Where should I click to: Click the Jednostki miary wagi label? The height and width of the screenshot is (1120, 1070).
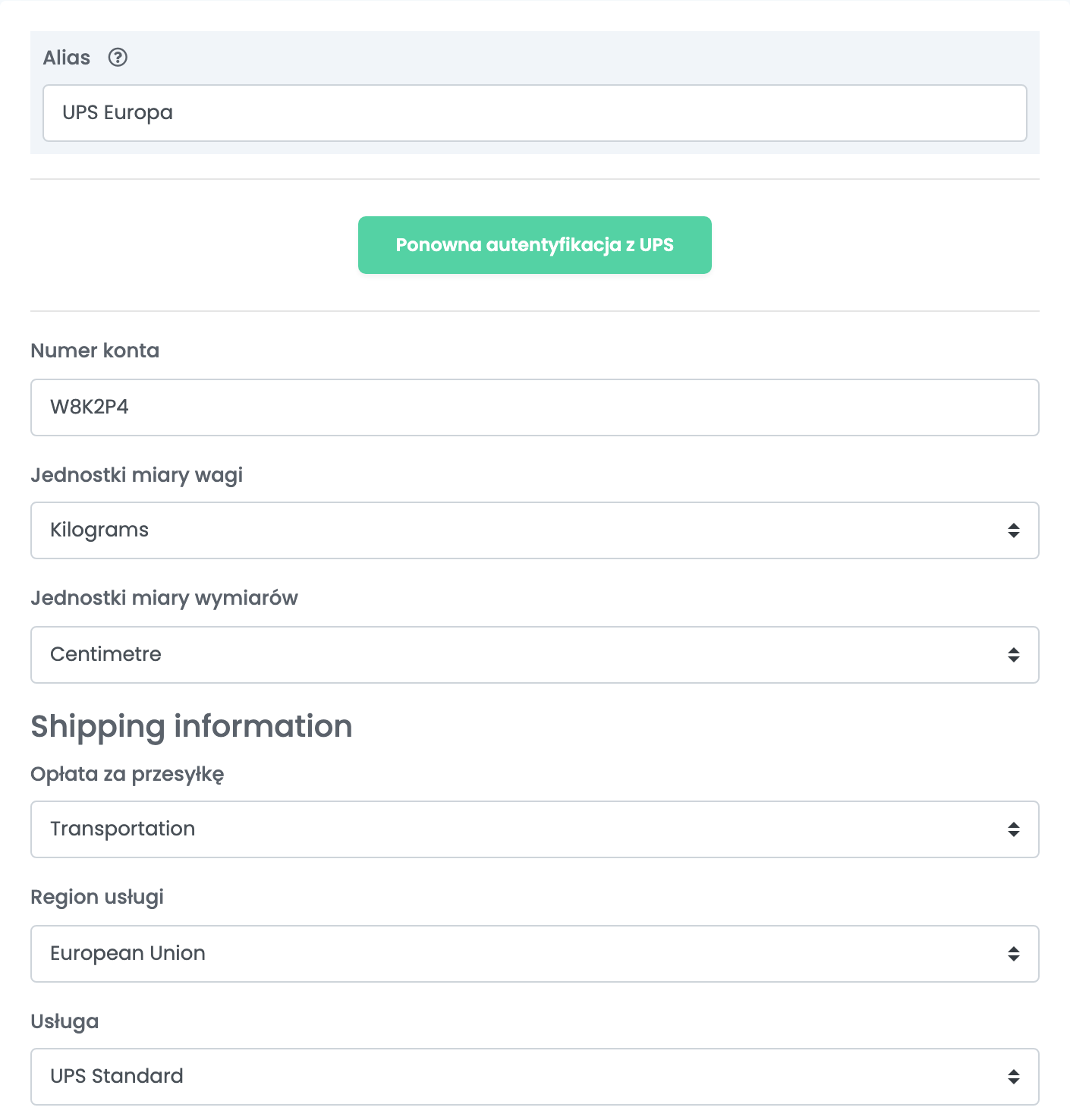coord(137,476)
